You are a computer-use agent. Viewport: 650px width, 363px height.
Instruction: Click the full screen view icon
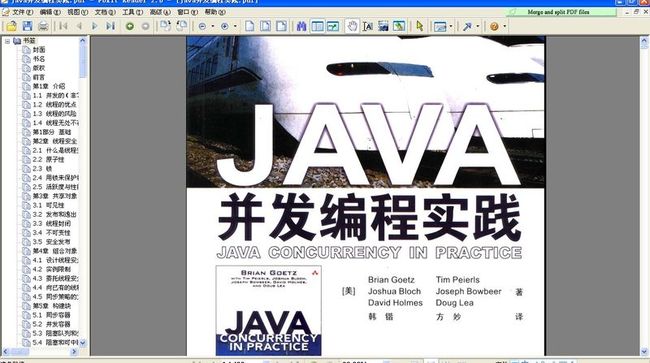(x=333, y=26)
